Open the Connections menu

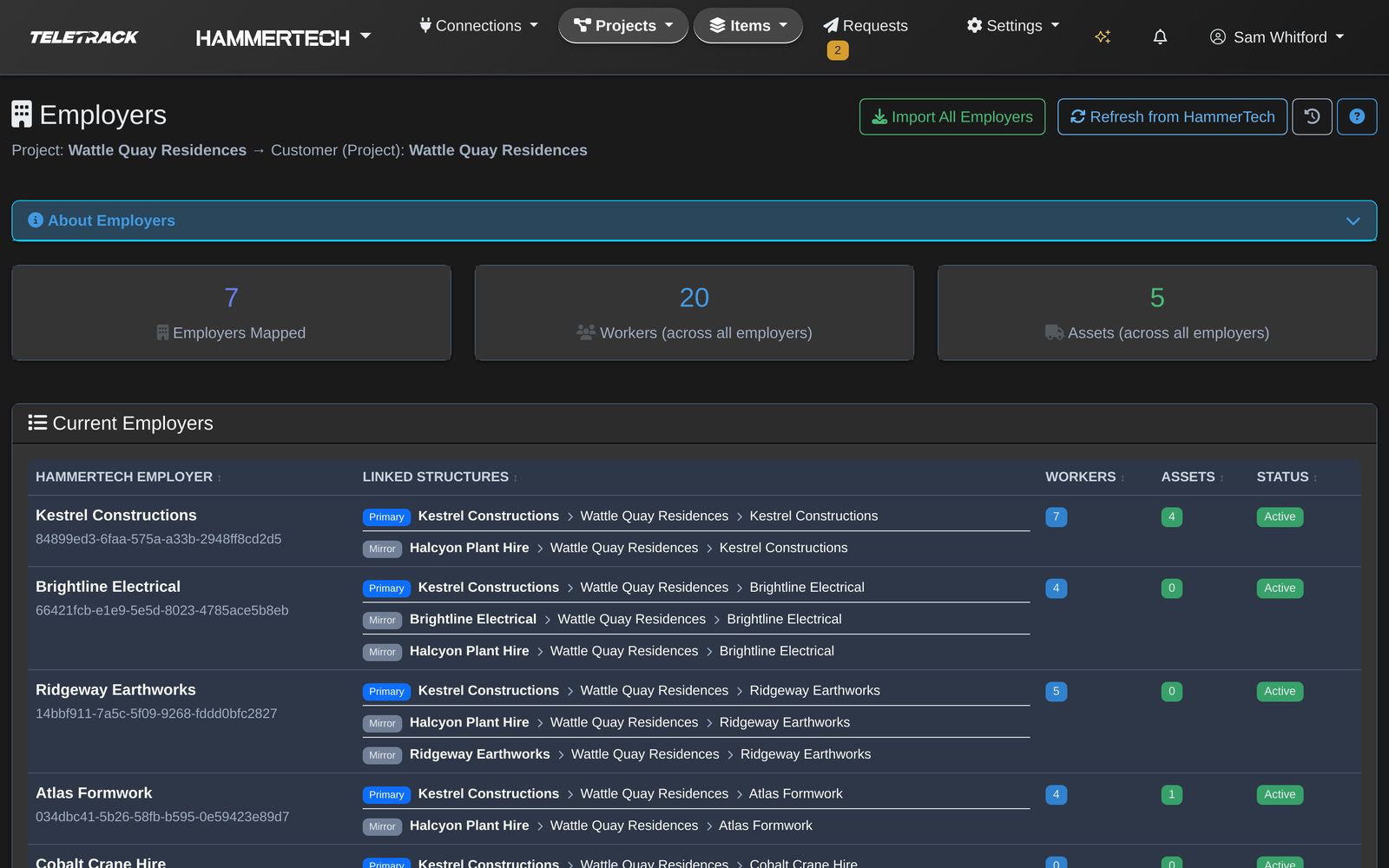pyautogui.click(x=478, y=26)
